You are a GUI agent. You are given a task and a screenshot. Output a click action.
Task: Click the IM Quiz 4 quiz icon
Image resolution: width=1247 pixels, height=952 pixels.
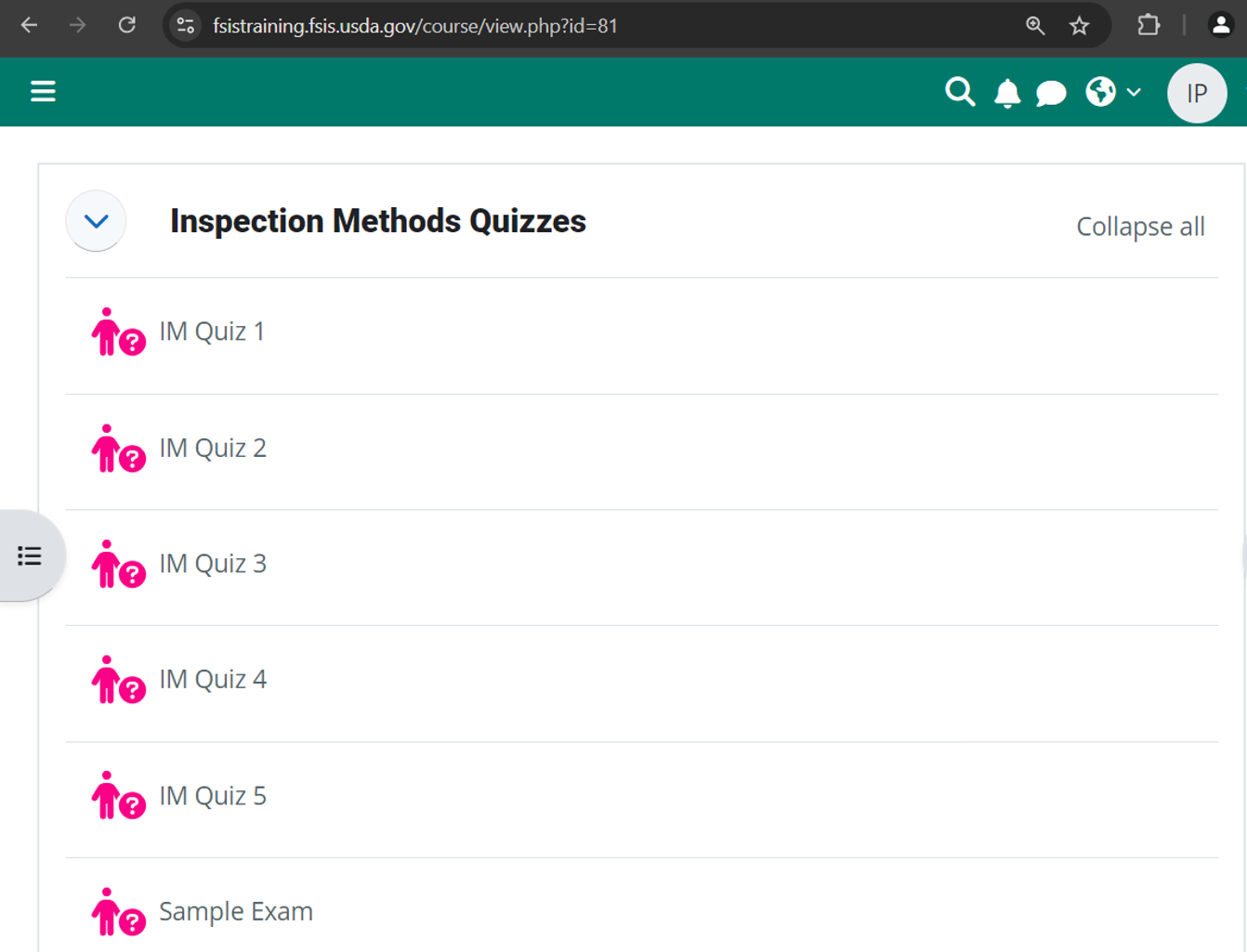pyautogui.click(x=118, y=680)
